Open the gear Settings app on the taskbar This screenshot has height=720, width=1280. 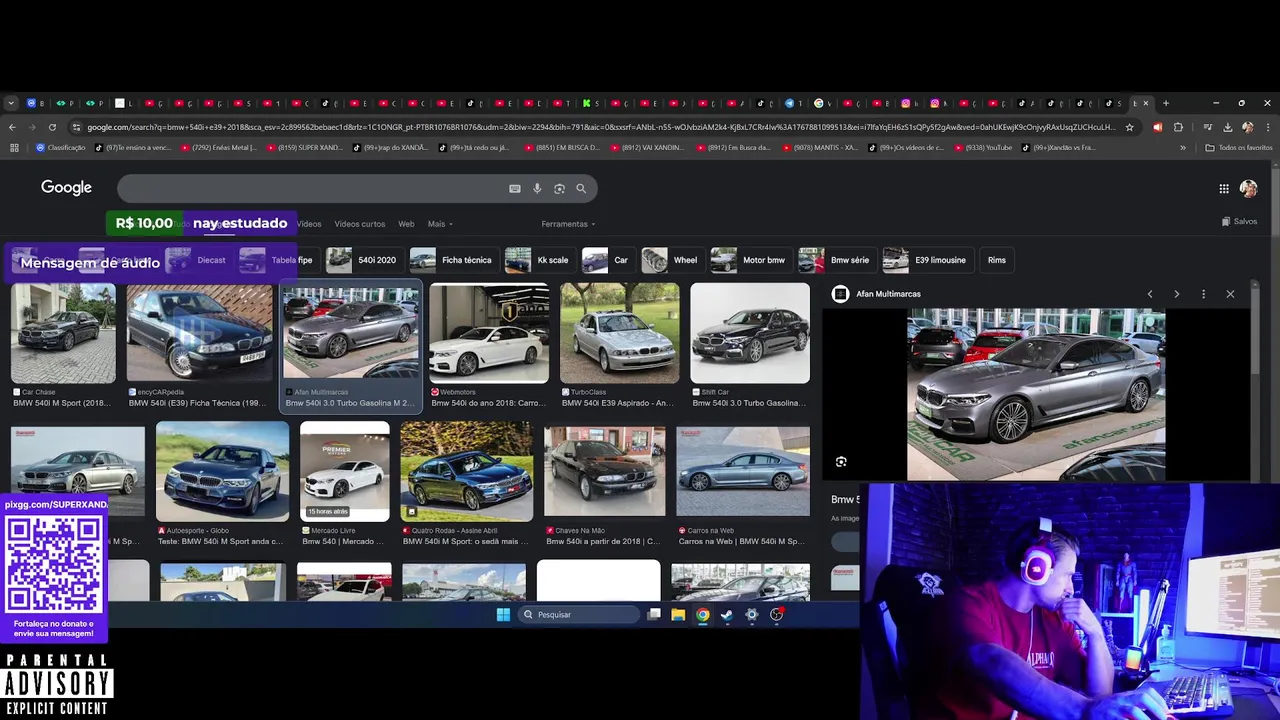(x=752, y=614)
